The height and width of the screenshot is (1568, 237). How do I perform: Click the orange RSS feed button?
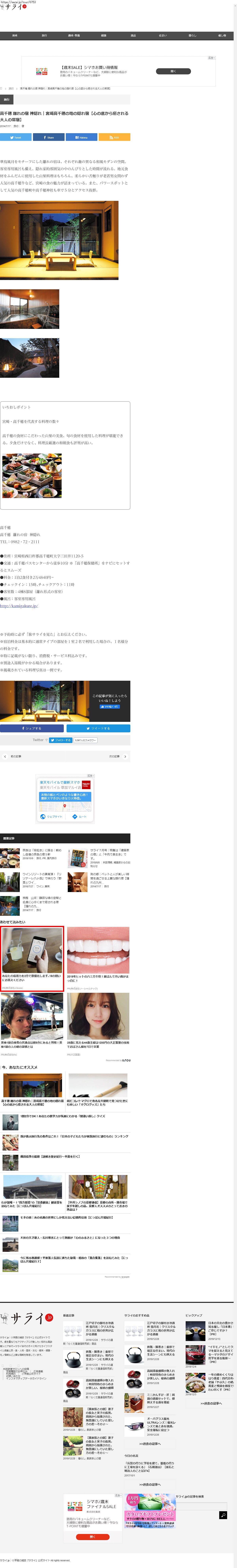coord(114,138)
